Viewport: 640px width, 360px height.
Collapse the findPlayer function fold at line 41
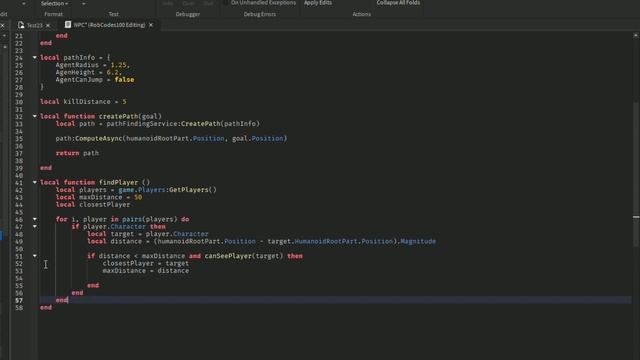35,182
